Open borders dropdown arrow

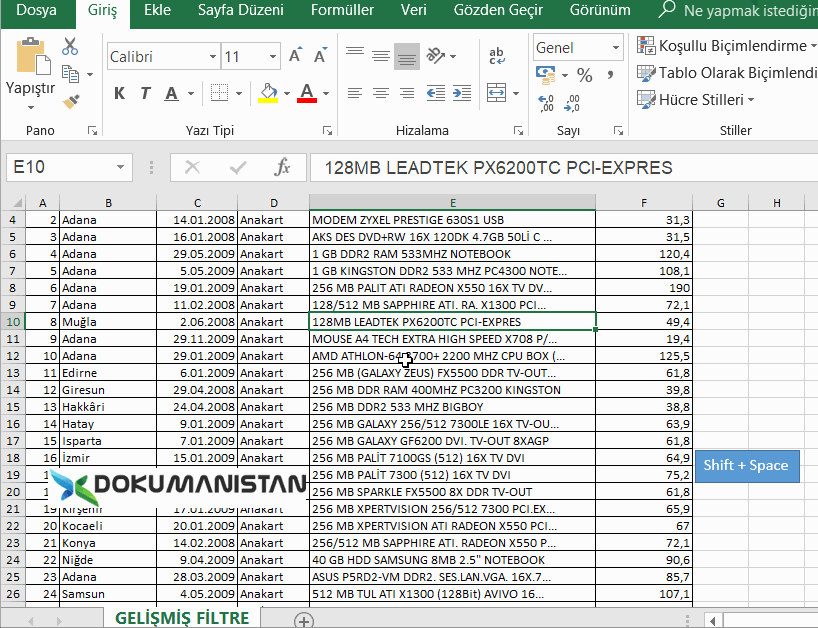[239, 93]
